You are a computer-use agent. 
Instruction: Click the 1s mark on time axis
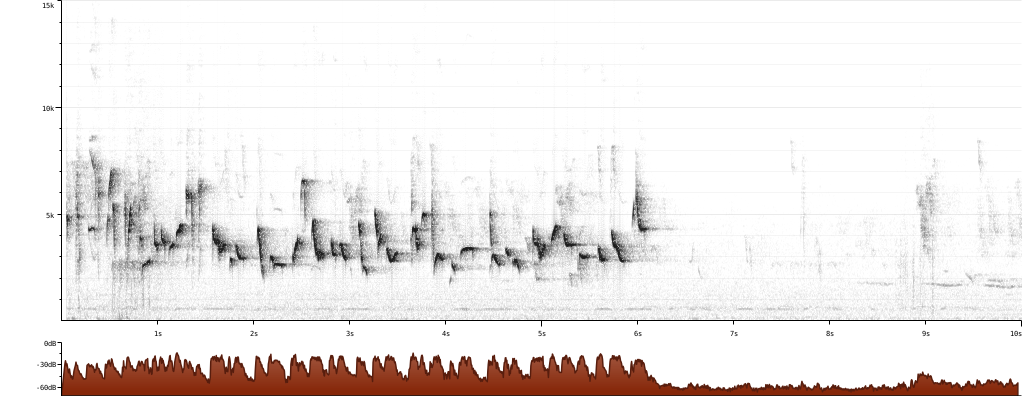click(x=158, y=333)
